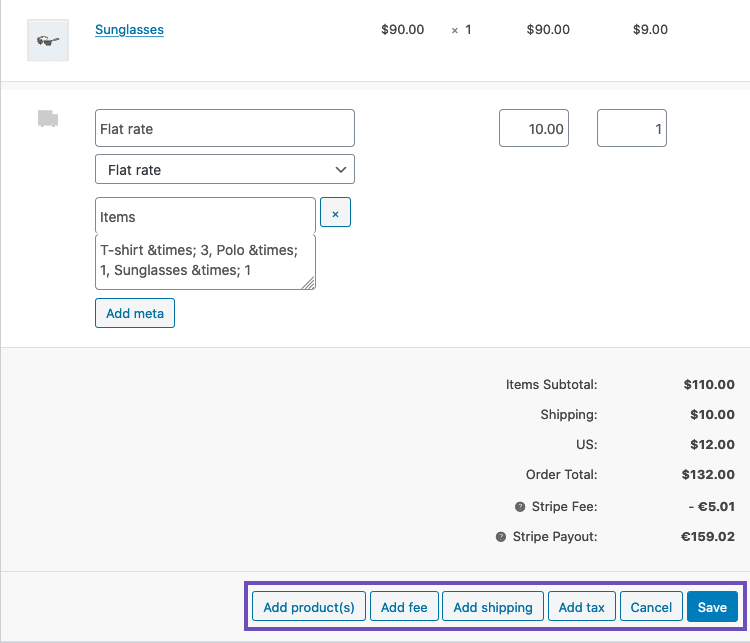Click the Flat rate shipping name field
Viewport: 750px width, 643px height.
click(x=225, y=128)
